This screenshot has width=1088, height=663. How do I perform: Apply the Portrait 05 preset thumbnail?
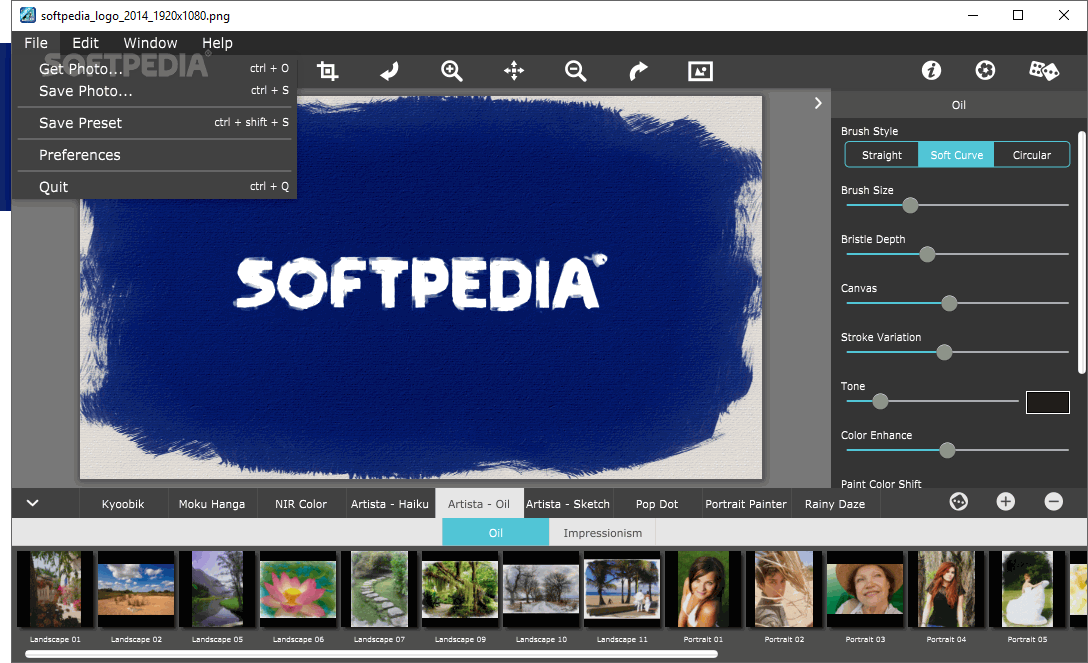click(x=1027, y=589)
